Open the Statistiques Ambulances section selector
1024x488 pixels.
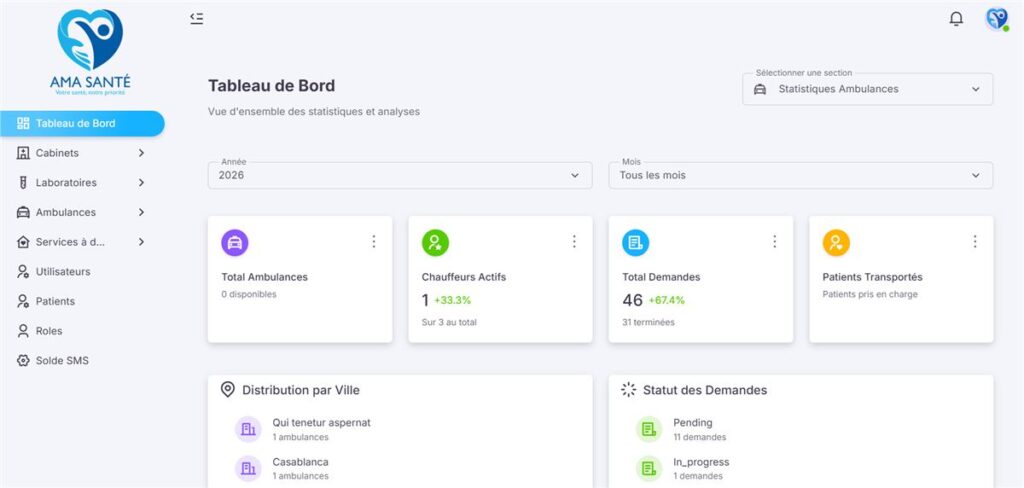[868, 89]
